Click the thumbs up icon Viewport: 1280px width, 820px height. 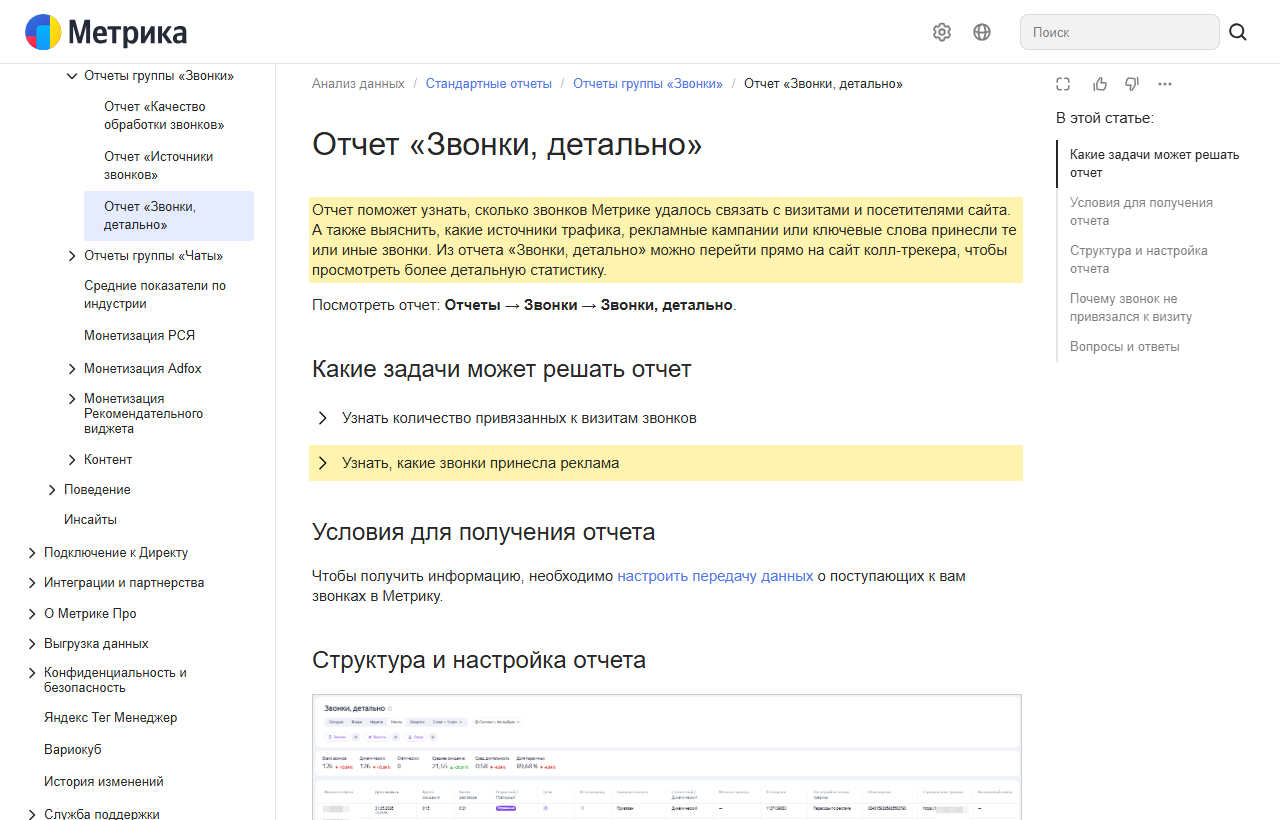(x=1100, y=84)
